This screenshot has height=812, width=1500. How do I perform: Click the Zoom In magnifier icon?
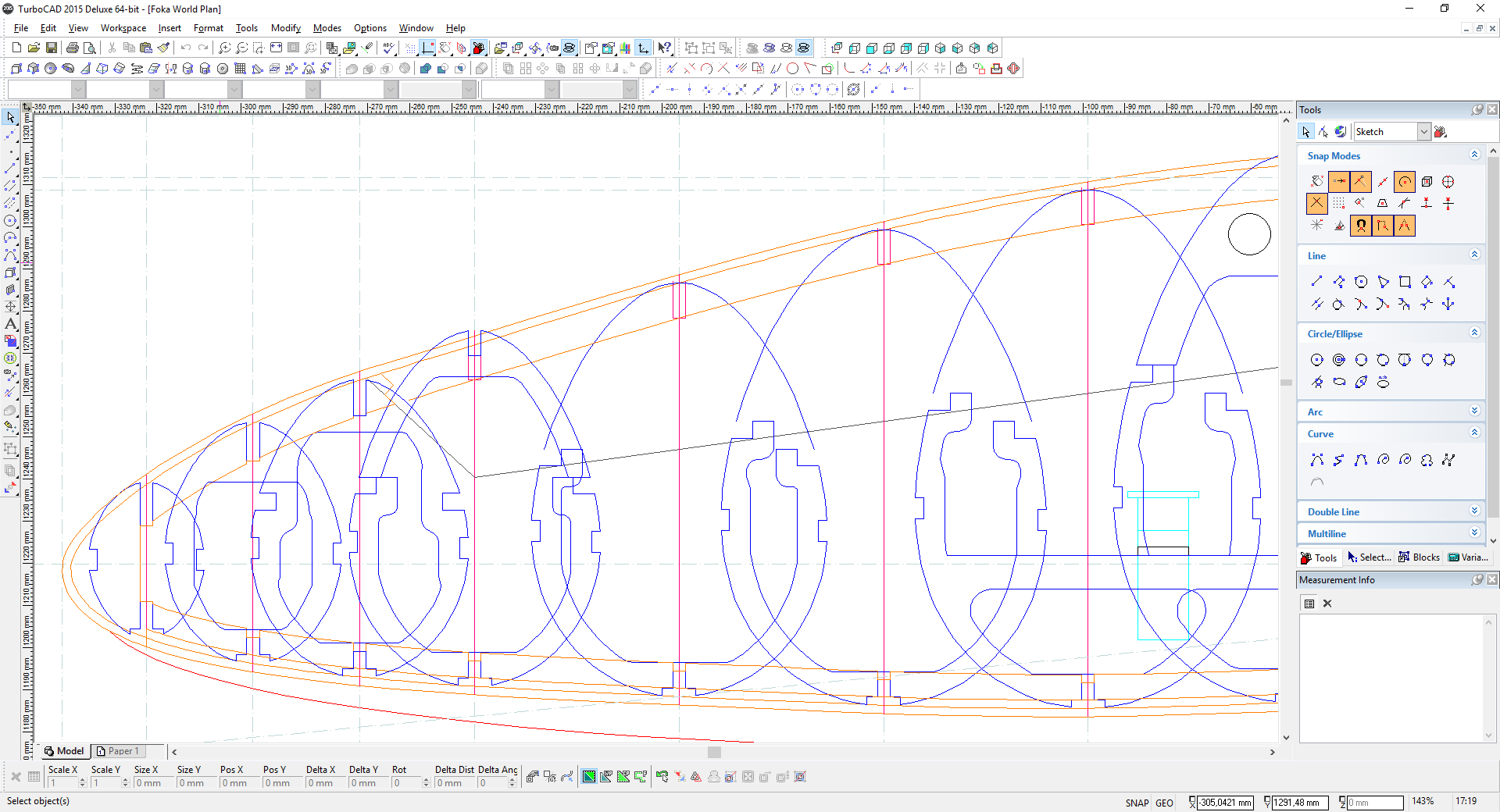[x=225, y=48]
